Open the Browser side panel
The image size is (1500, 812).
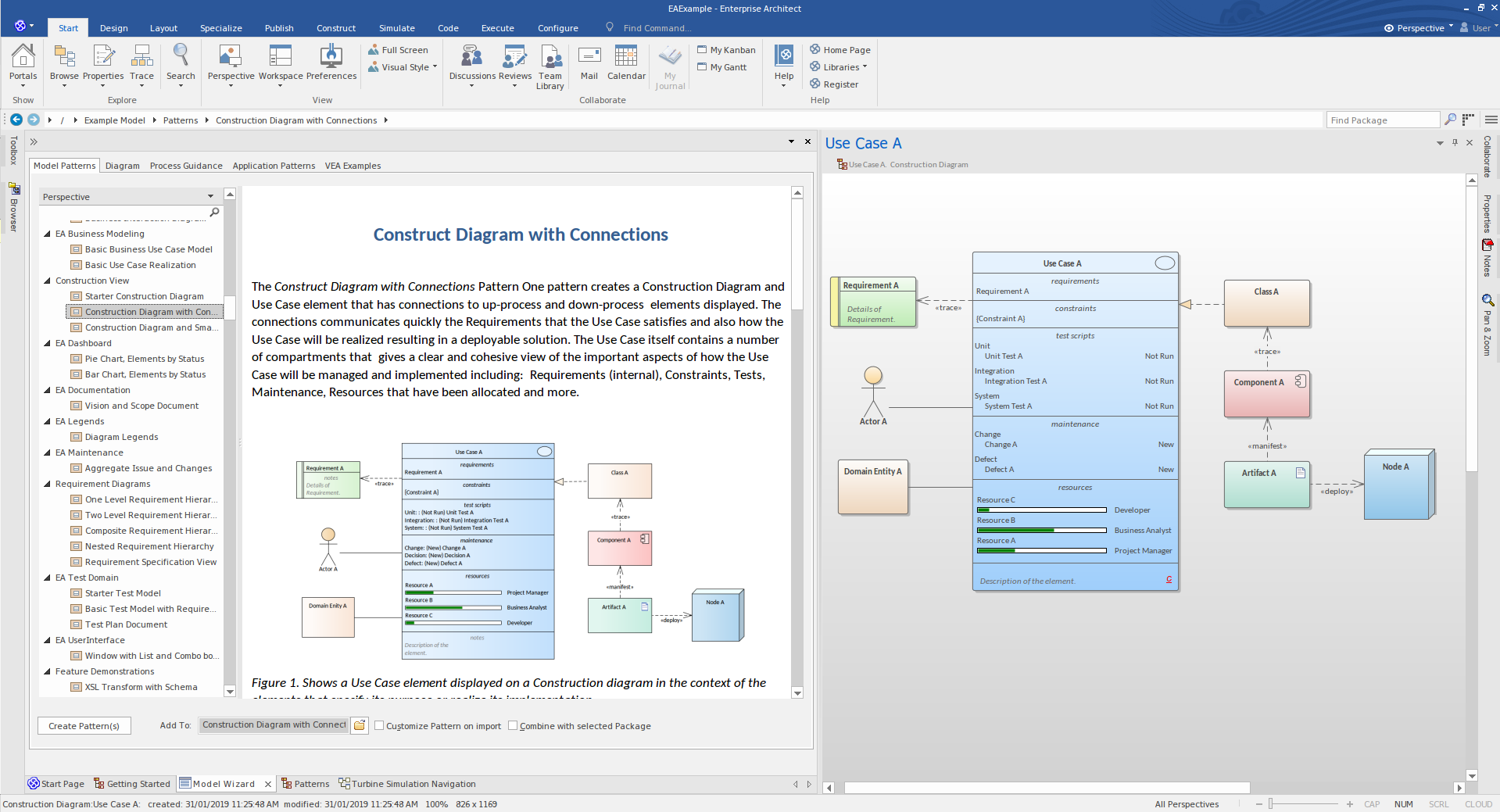(13, 208)
